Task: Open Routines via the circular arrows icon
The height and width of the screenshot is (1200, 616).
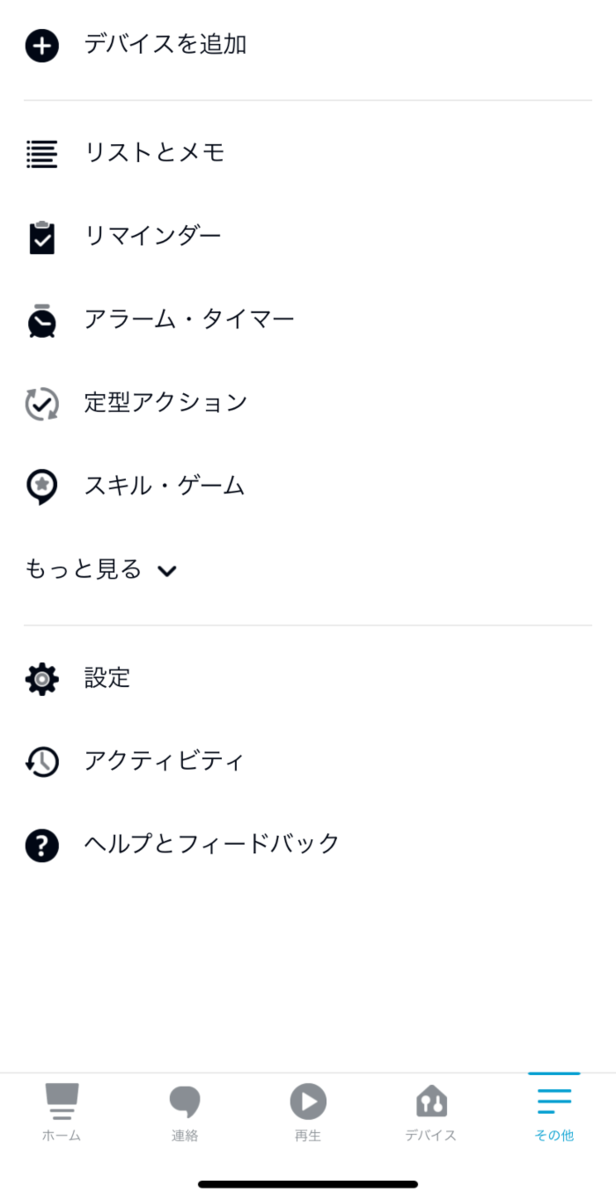Action: coord(41,403)
